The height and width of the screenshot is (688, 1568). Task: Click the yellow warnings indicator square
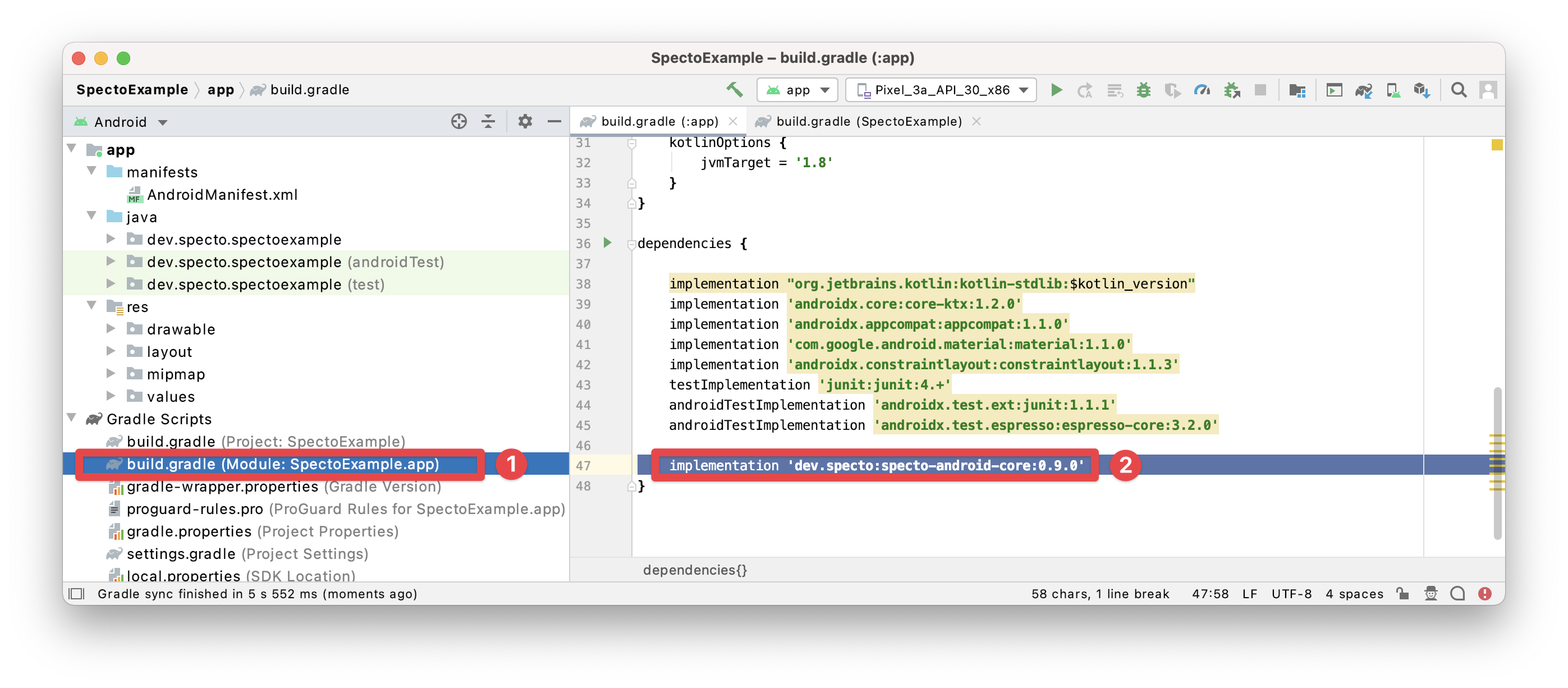click(1497, 144)
